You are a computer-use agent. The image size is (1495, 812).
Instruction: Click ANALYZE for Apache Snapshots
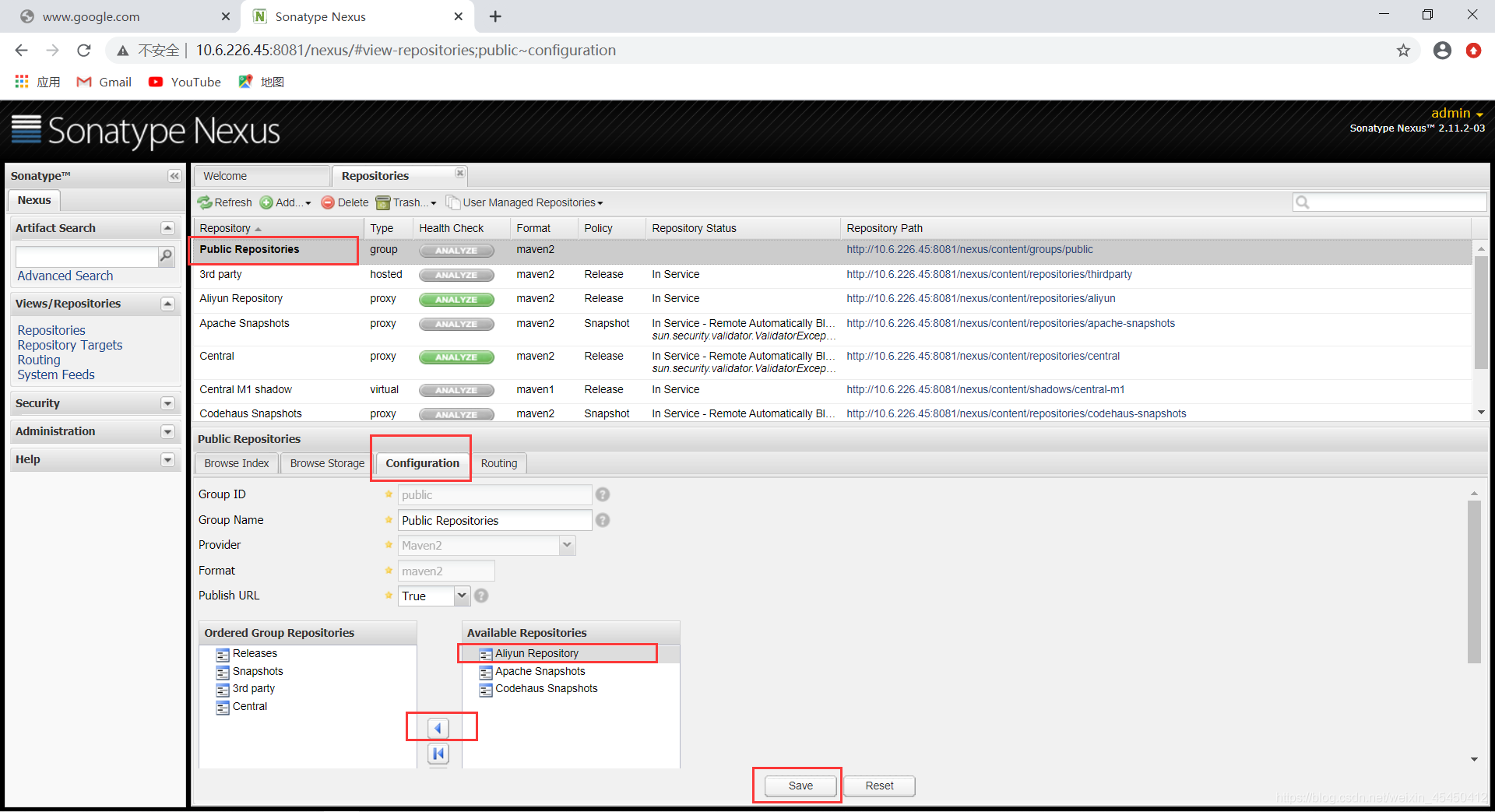[456, 325]
